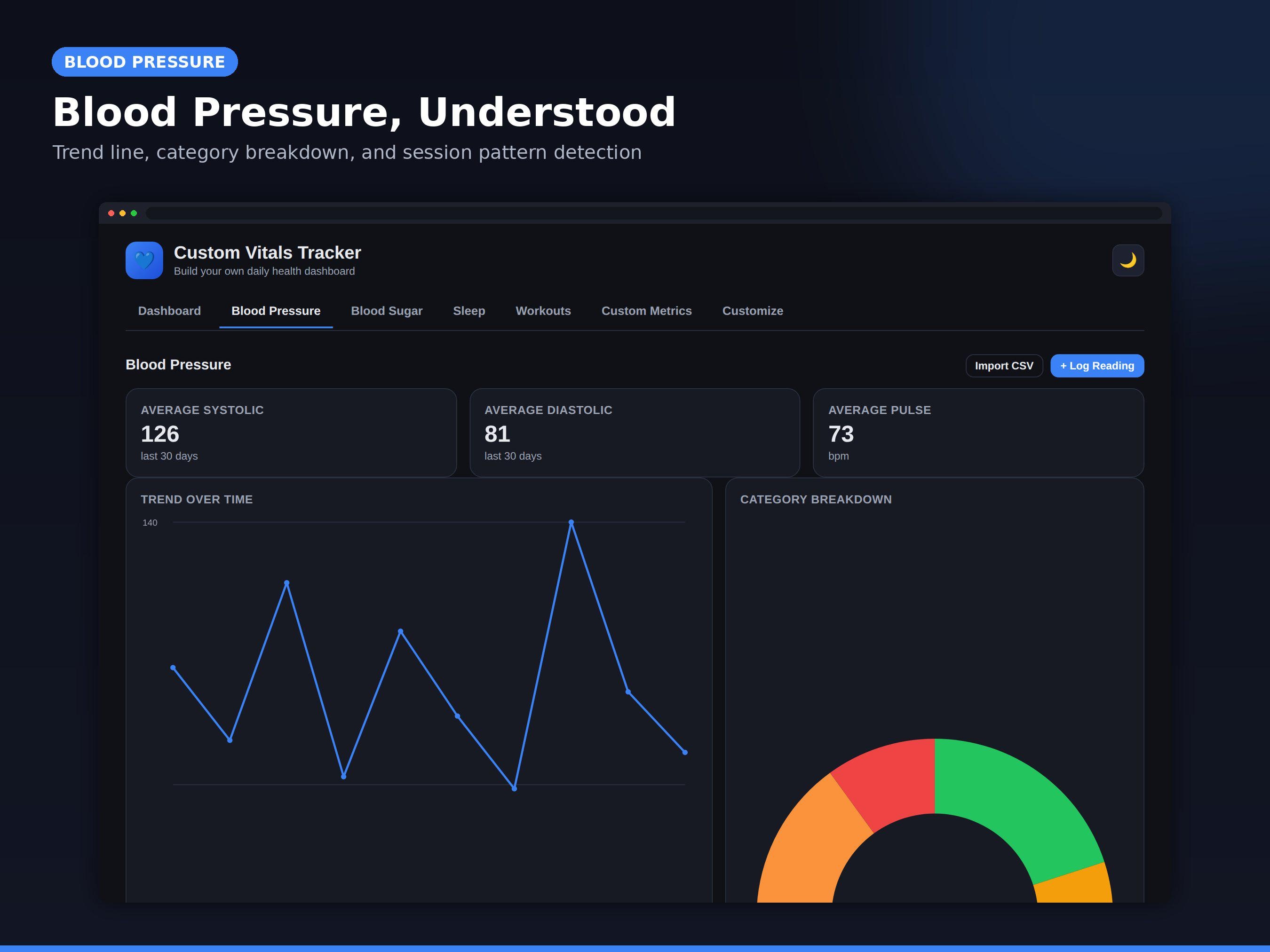Image resolution: width=1270 pixels, height=952 pixels.
Task: Click the green window dot
Action: click(x=134, y=213)
